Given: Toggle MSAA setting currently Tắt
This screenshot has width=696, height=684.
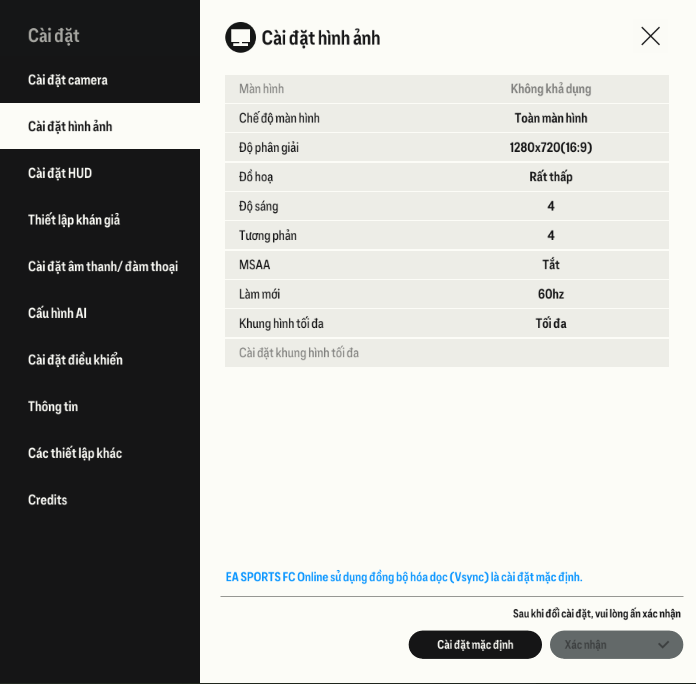Looking at the screenshot, I should [x=551, y=265].
